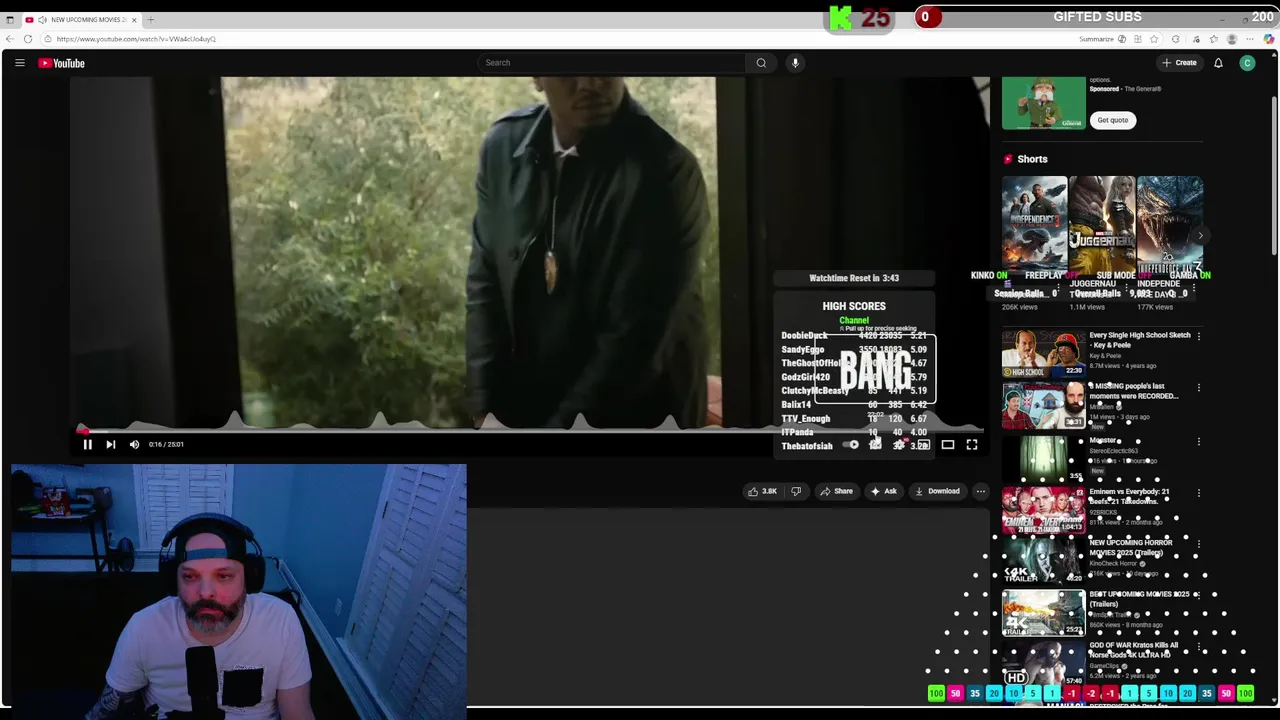Open the Copilot sidebar icon

point(1269,39)
